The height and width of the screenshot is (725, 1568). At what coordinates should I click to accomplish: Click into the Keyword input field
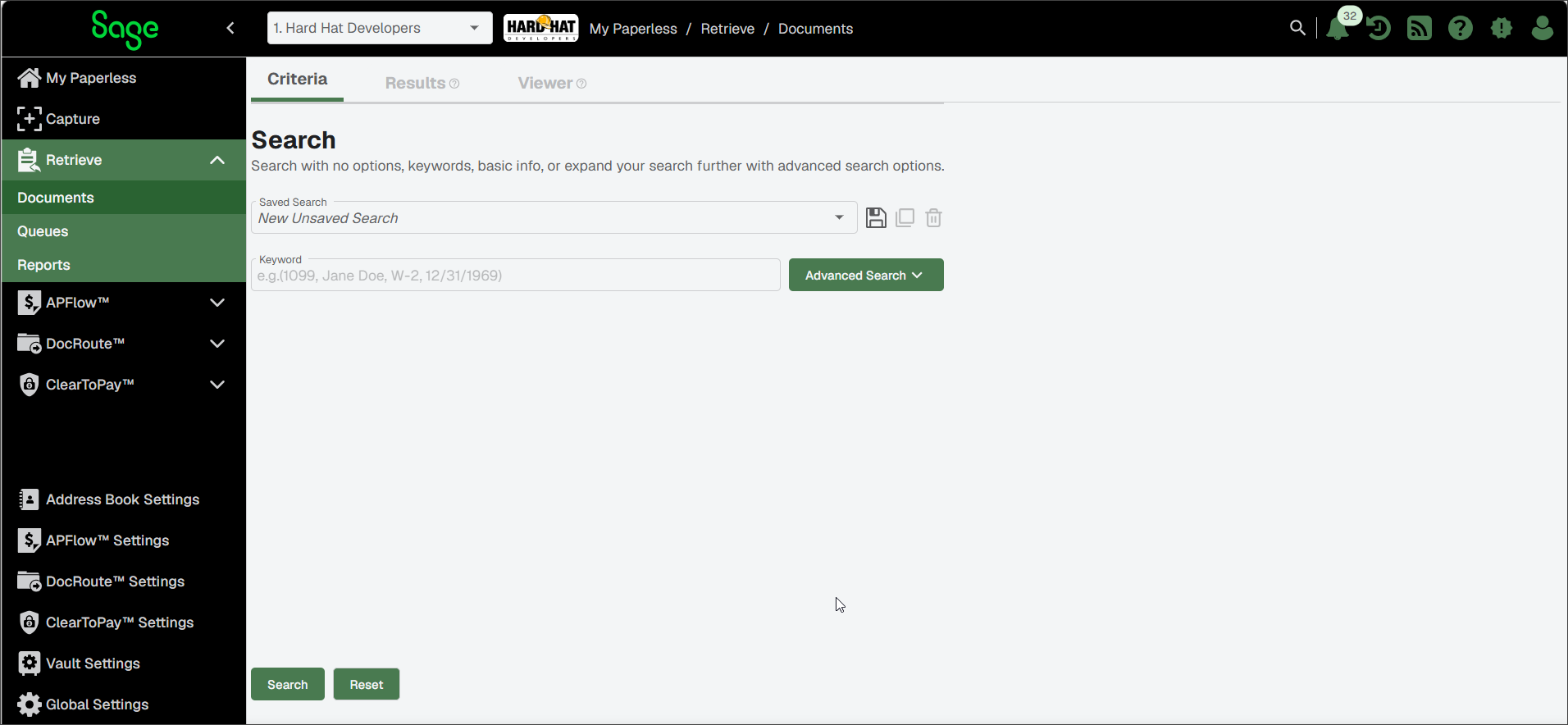click(x=516, y=275)
